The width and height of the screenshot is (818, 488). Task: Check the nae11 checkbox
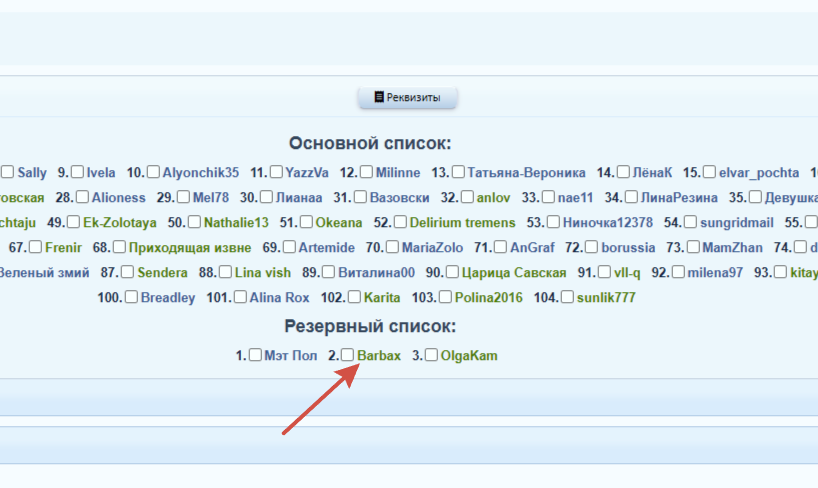548,197
